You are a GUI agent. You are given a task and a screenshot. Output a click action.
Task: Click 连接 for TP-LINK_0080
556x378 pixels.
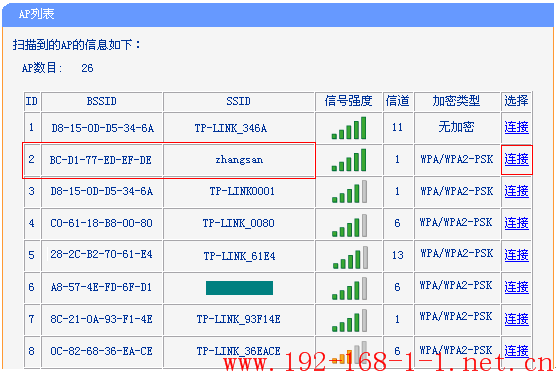(x=516, y=223)
